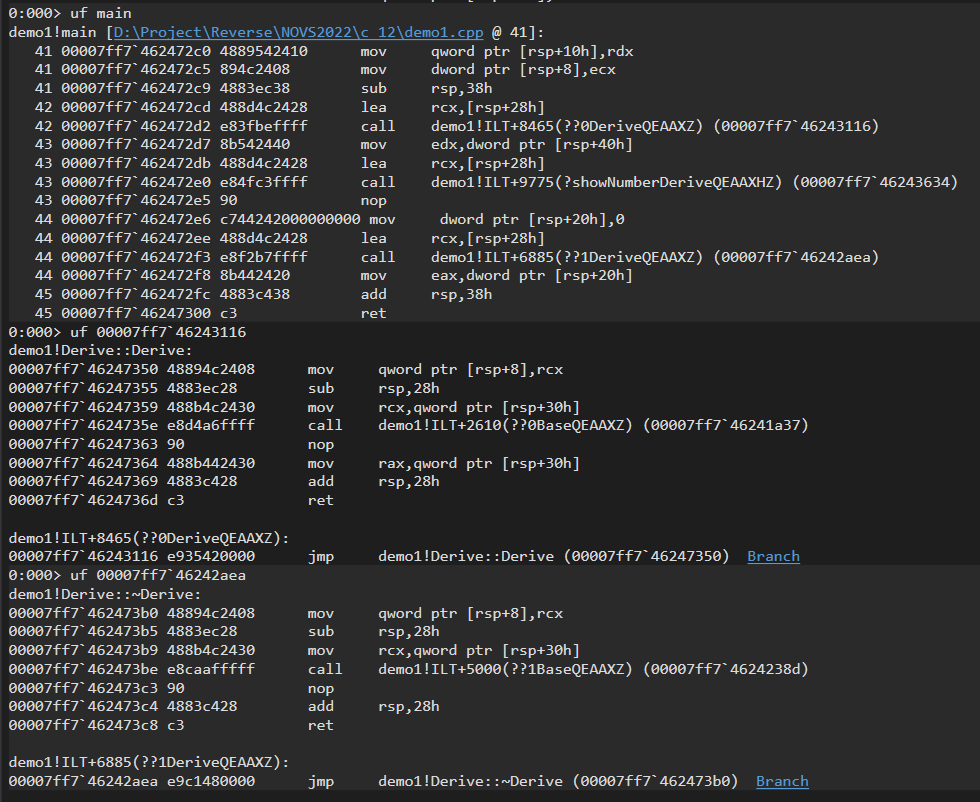This screenshot has height=802, width=980.
Task: Click the 'uf main' command line
Action: point(70,13)
